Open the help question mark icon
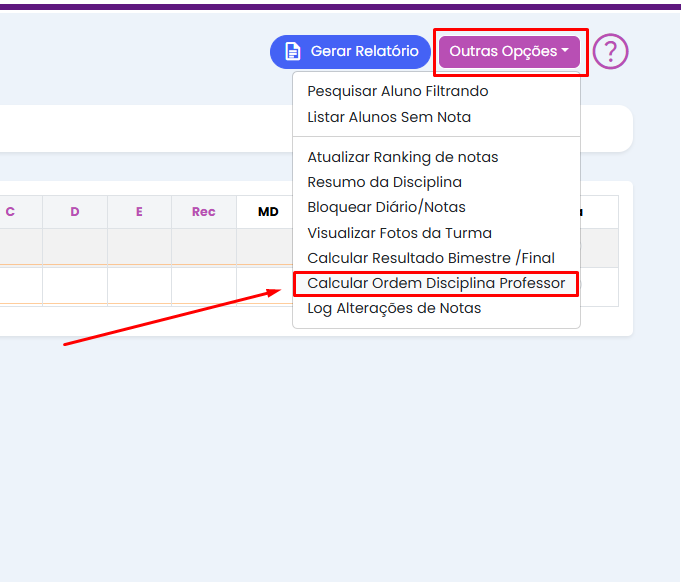681x582 pixels. point(610,52)
